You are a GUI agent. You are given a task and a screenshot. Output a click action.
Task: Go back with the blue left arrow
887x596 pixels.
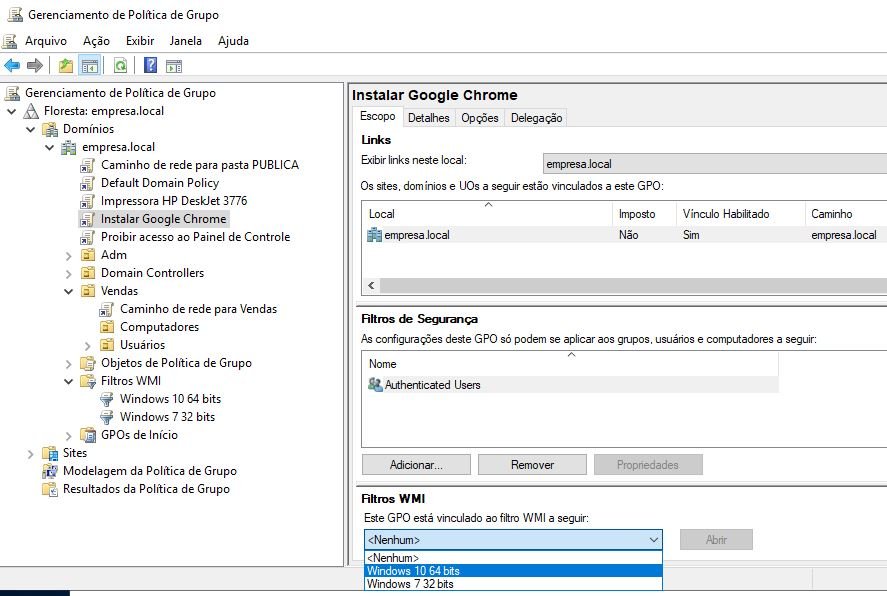point(12,66)
